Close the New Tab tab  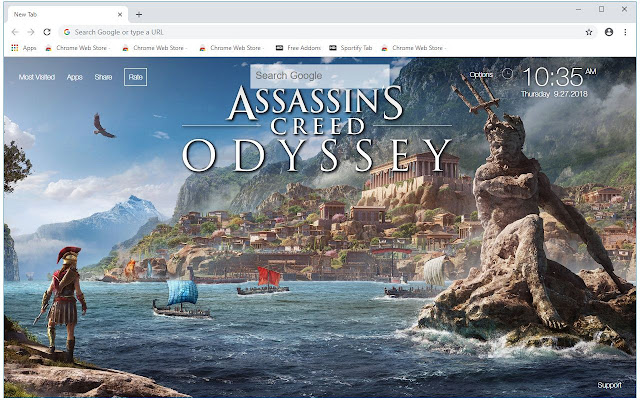pyautogui.click(x=120, y=14)
